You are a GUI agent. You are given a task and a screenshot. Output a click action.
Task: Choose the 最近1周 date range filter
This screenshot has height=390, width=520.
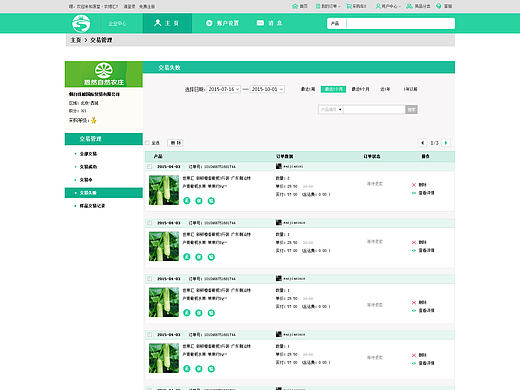308,89
